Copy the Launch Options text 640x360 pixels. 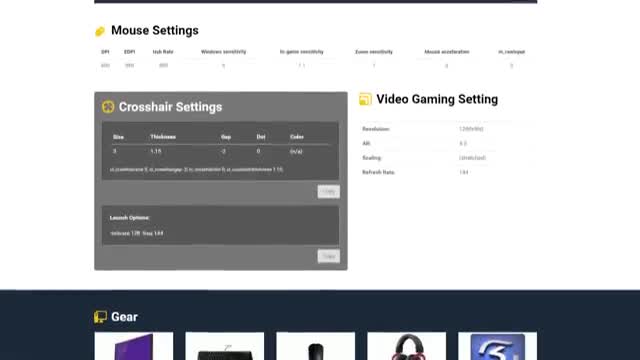click(329, 256)
